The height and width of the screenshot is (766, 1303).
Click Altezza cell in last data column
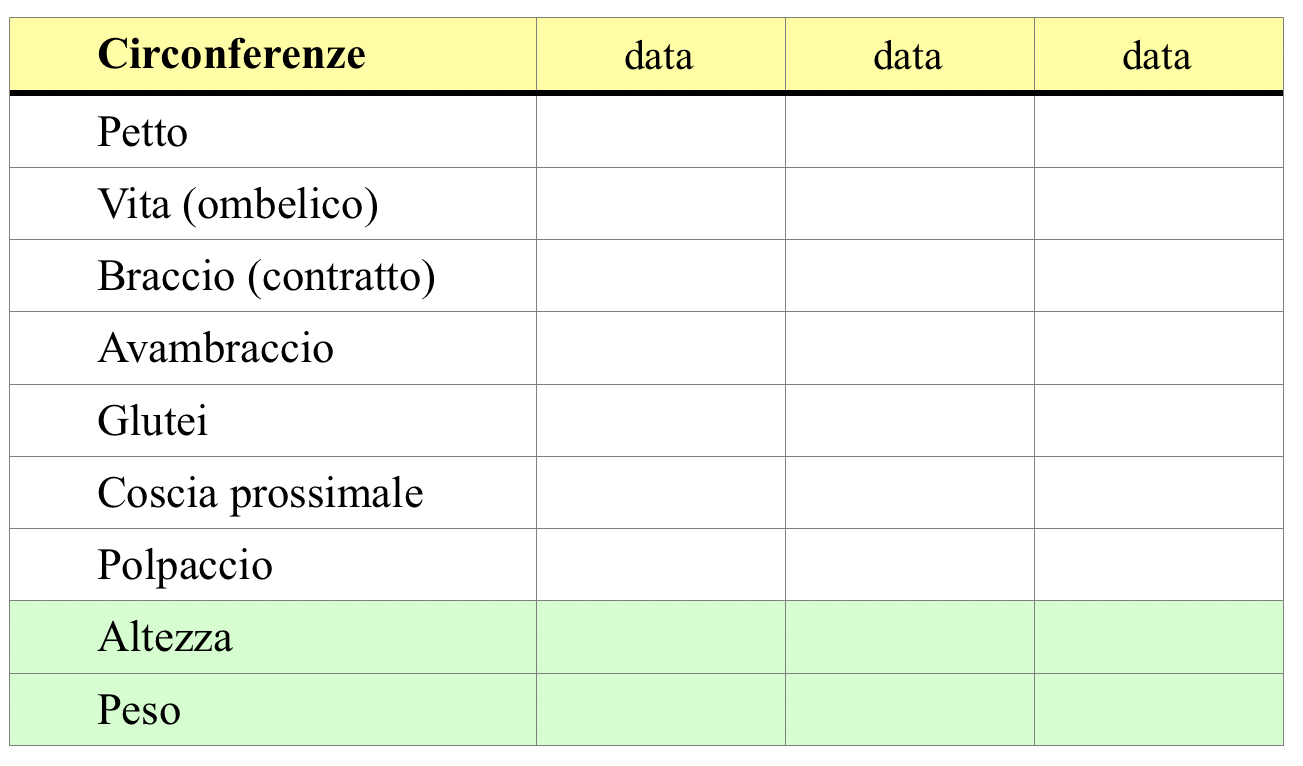[1158, 637]
